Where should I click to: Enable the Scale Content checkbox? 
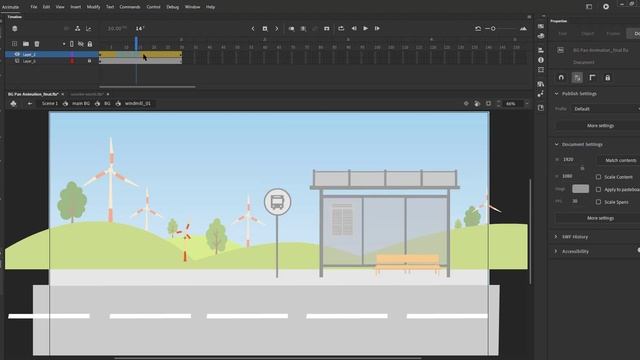coord(598,177)
